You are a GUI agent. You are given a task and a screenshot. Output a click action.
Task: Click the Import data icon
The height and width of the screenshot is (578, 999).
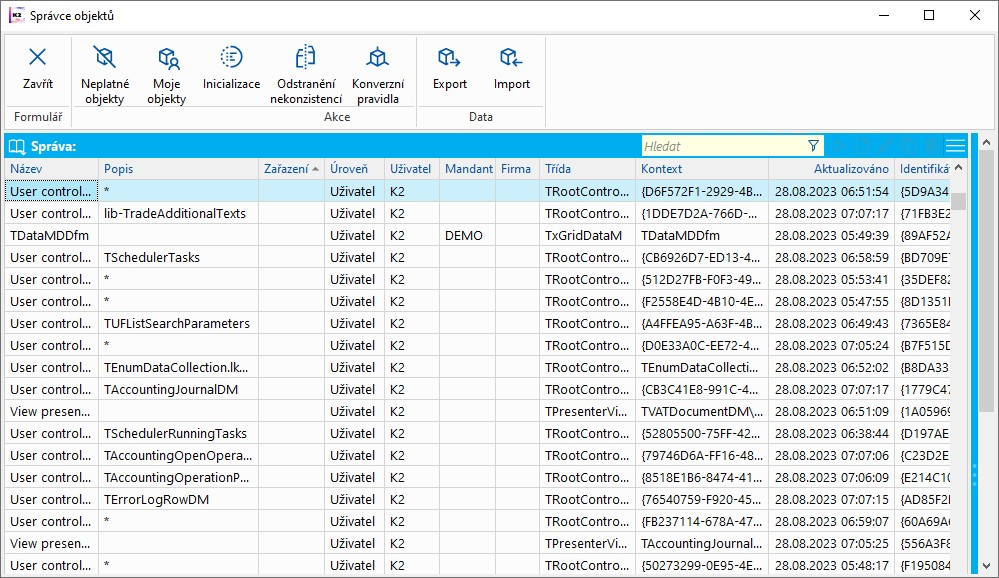(x=511, y=58)
